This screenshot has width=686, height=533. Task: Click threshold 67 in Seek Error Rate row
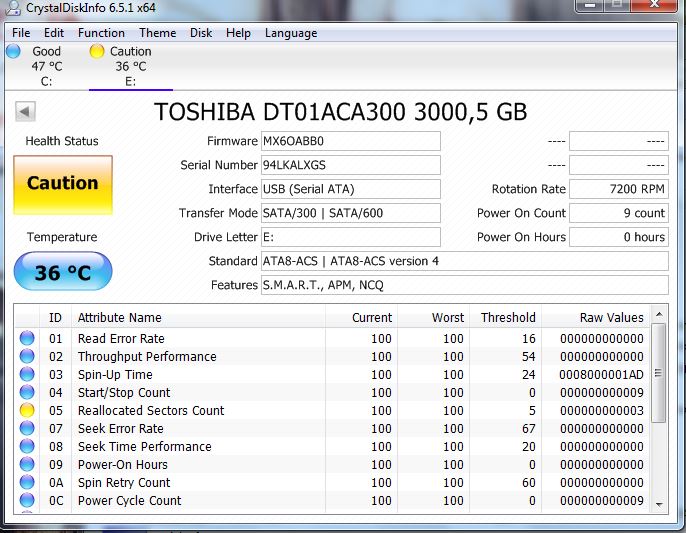pos(529,428)
